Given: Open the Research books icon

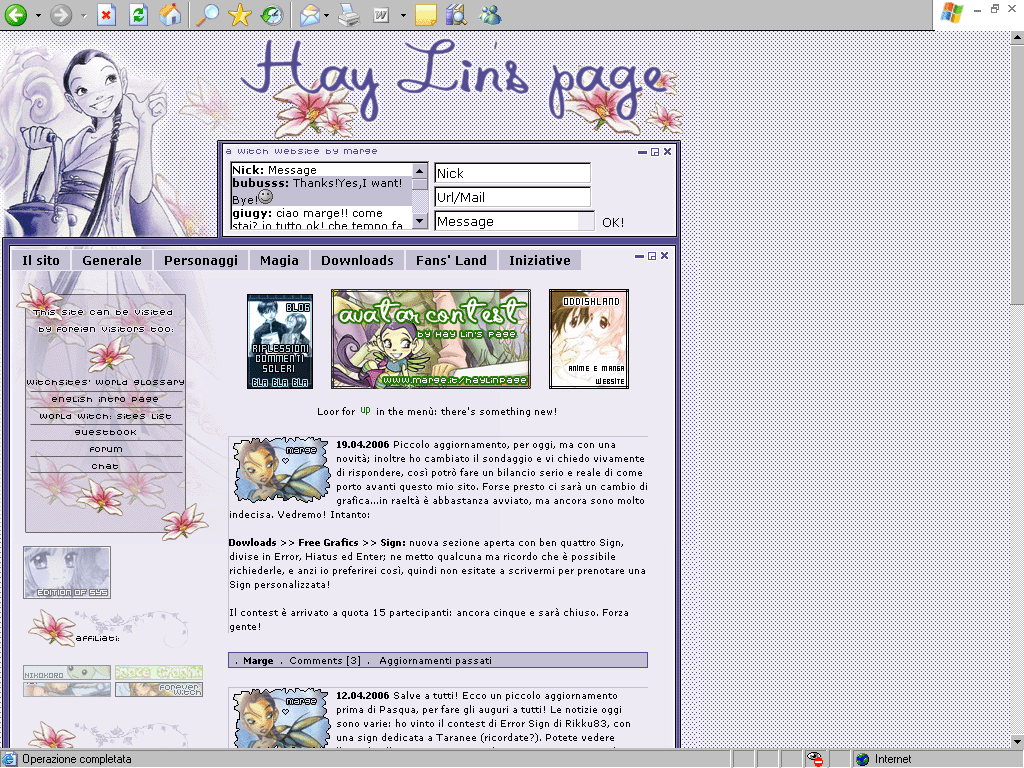Looking at the screenshot, I should 456,14.
